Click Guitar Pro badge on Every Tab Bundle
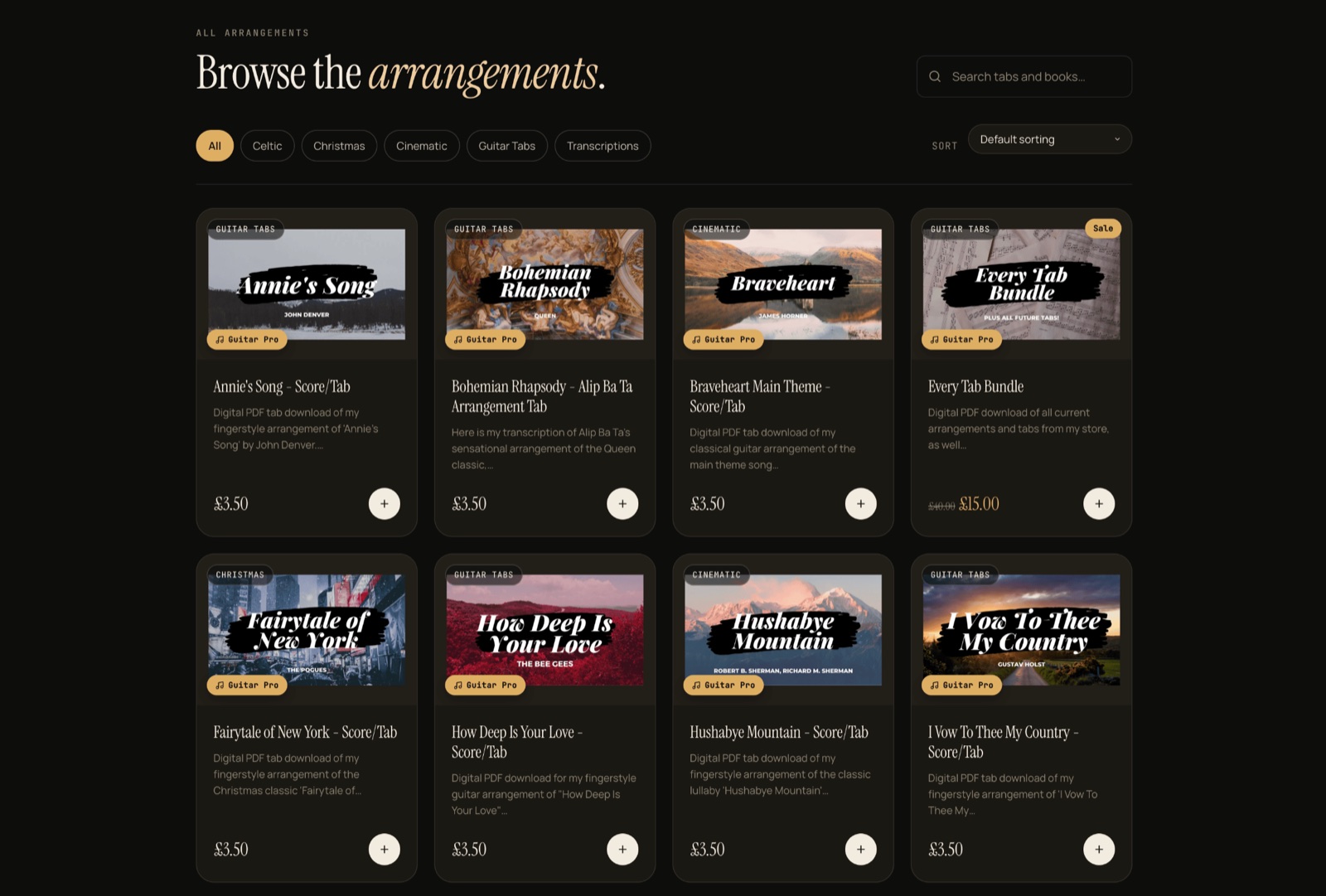This screenshot has height=896, width=1326. 961,340
